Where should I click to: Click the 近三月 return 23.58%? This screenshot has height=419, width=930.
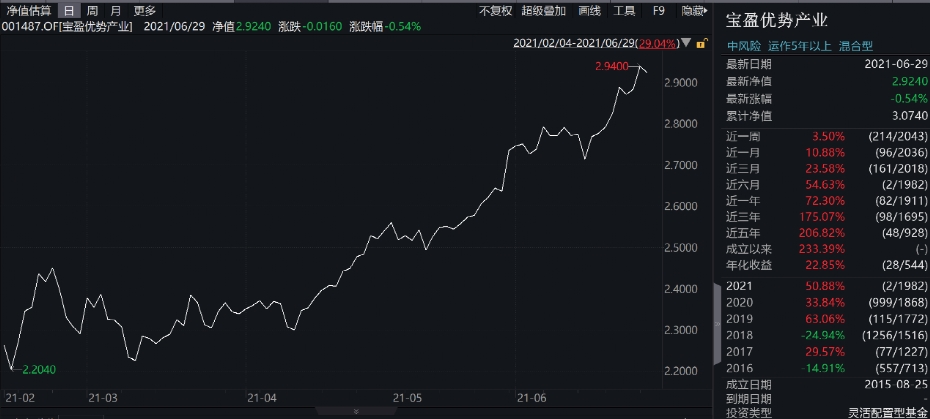tap(825, 169)
